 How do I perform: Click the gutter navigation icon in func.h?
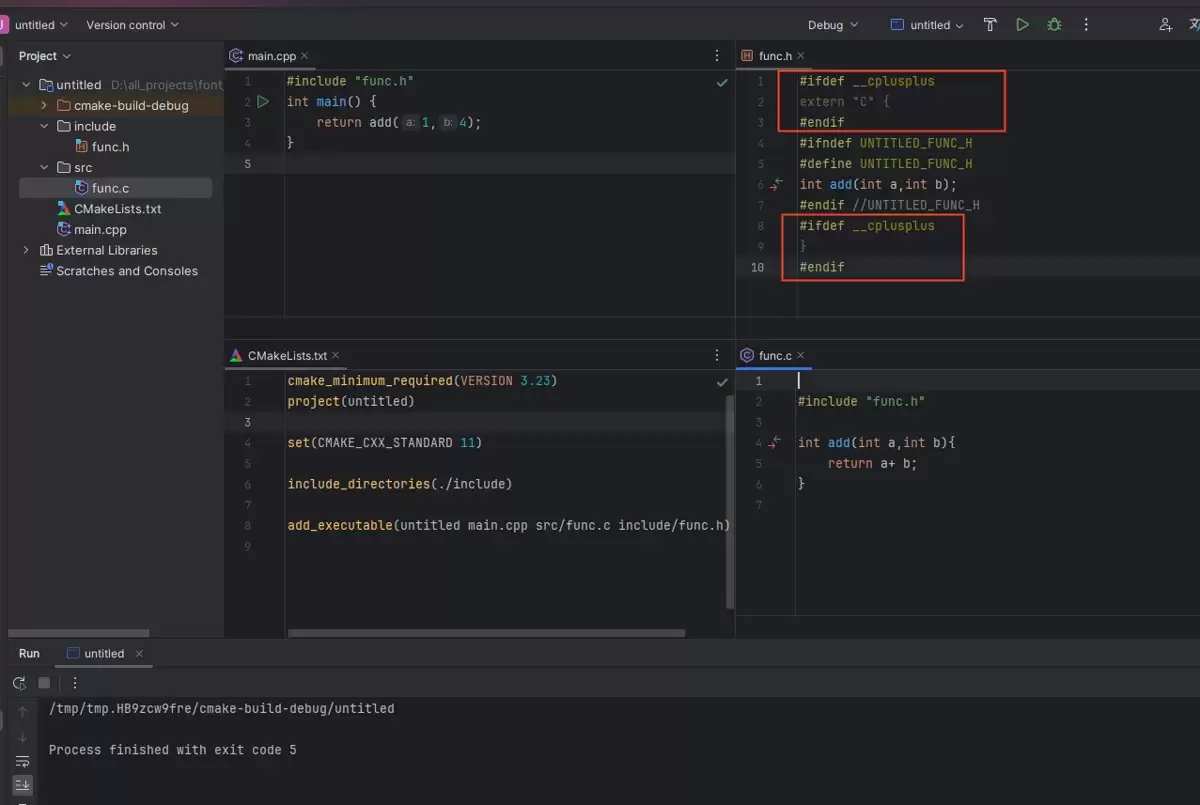pyautogui.click(x=775, y=184)
